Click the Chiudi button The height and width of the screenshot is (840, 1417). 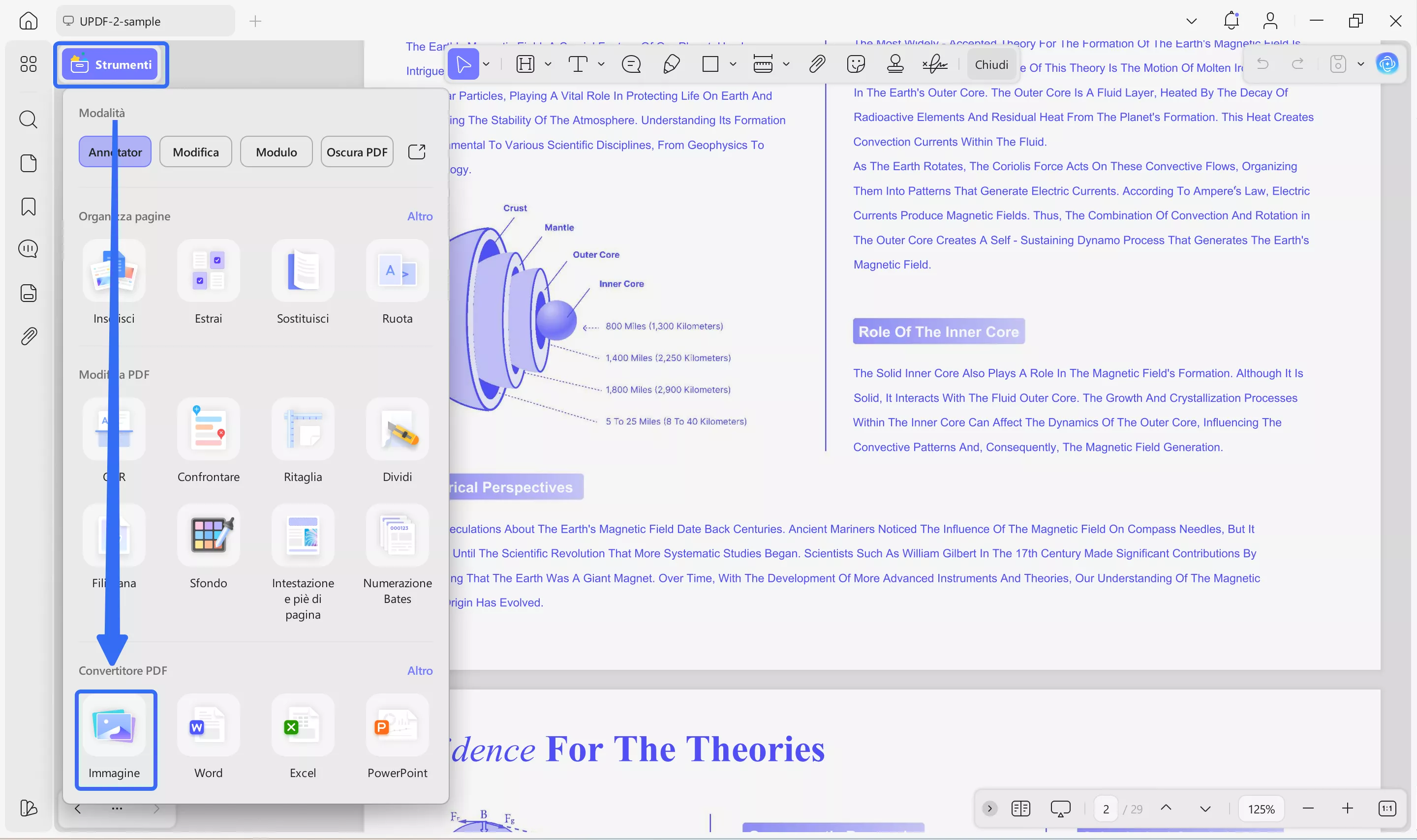(991, 64)
